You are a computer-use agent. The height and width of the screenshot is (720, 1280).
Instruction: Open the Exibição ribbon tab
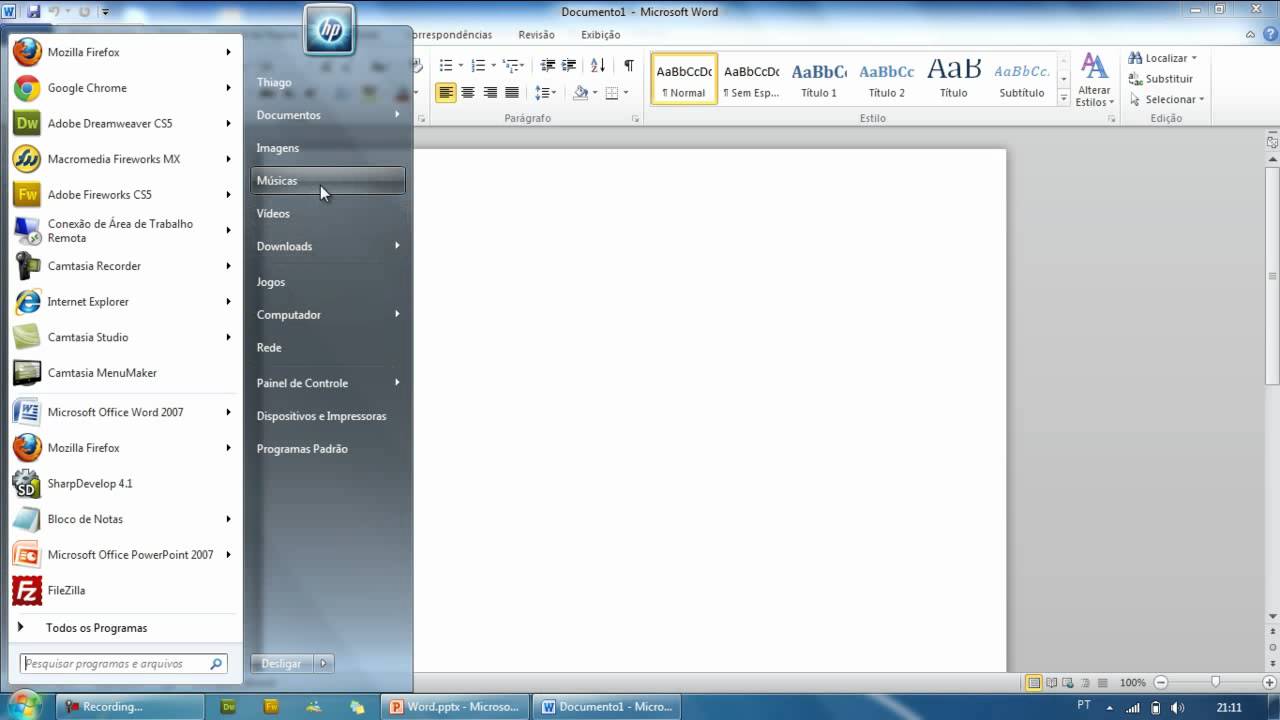tap(601, 35)
